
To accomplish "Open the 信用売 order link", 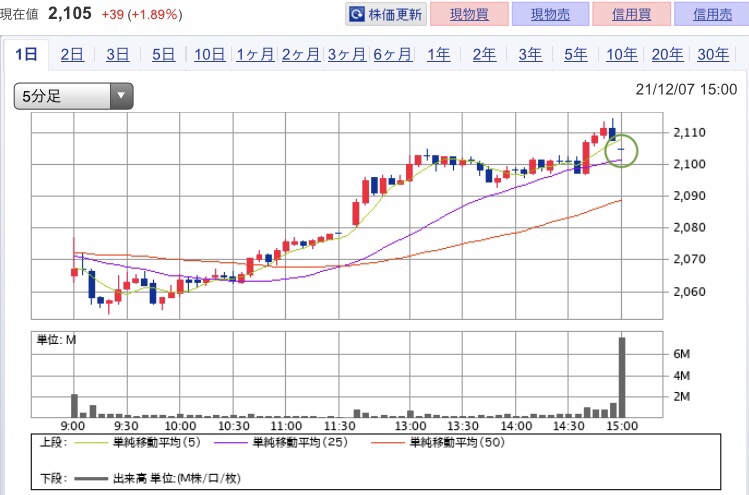I will pos(712,14).
